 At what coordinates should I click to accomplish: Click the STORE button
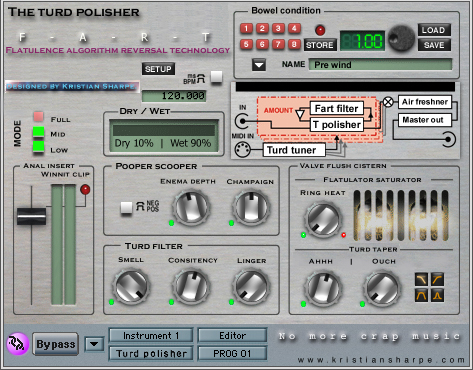(320, 45)
